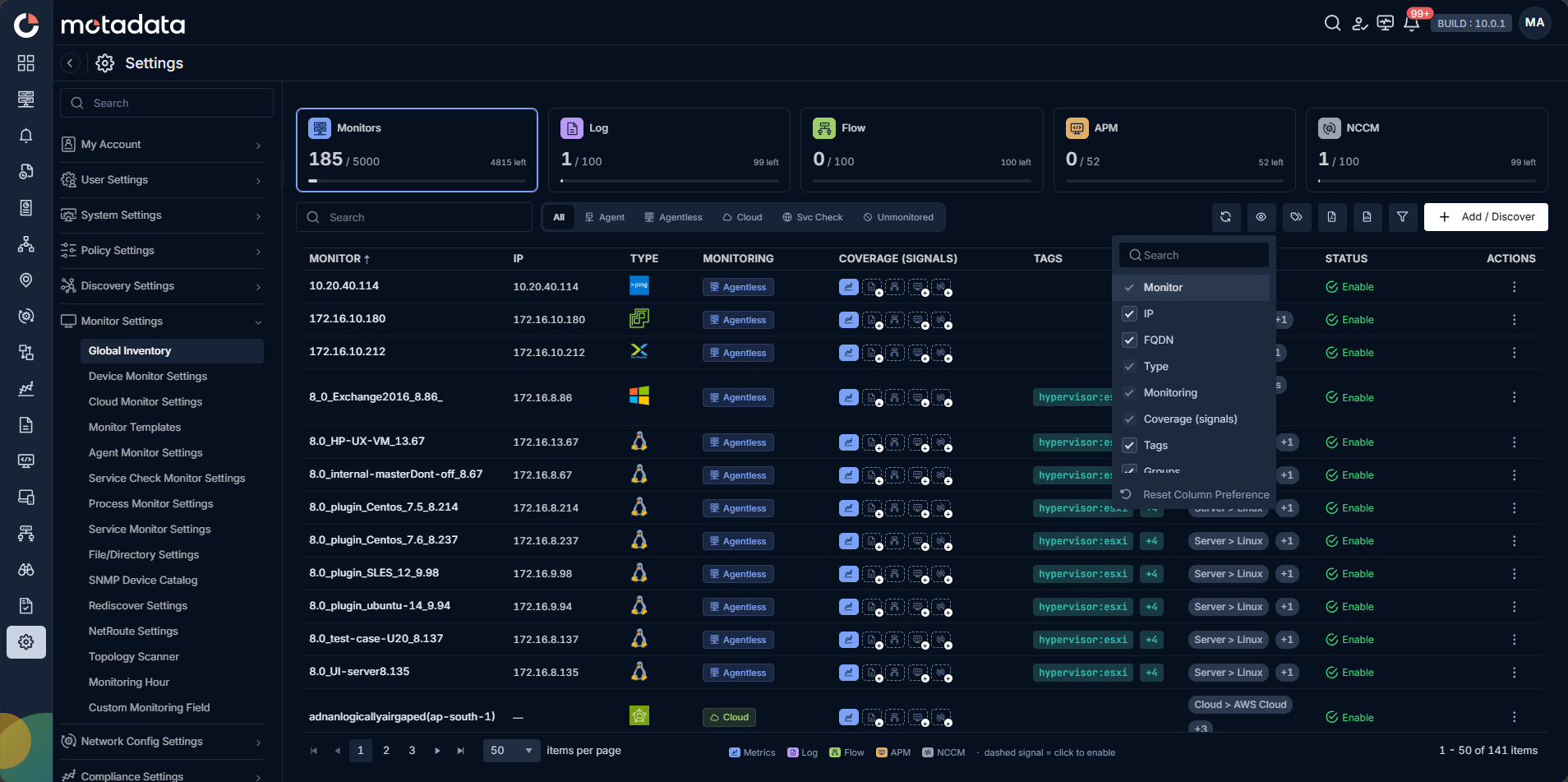The width and height of the screenshot is (1568, 782).
Task: Toggle the Tags column checkbox
Action: [x=1129, y=446]
